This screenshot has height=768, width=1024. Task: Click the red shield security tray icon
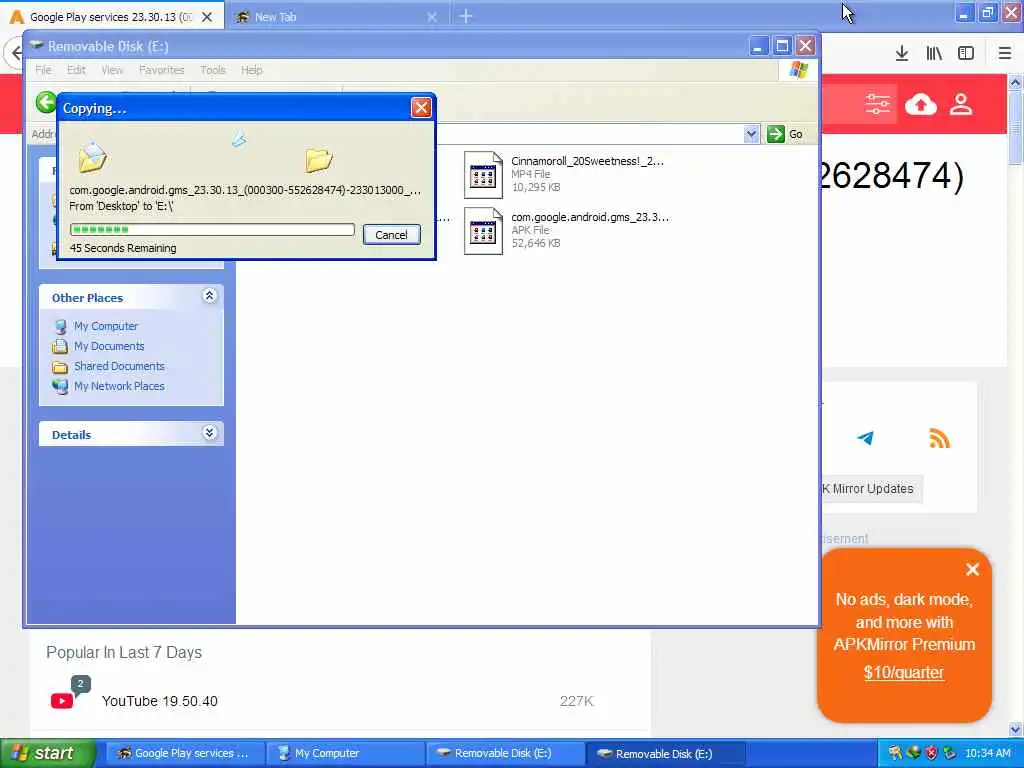[x=931, y=753]
